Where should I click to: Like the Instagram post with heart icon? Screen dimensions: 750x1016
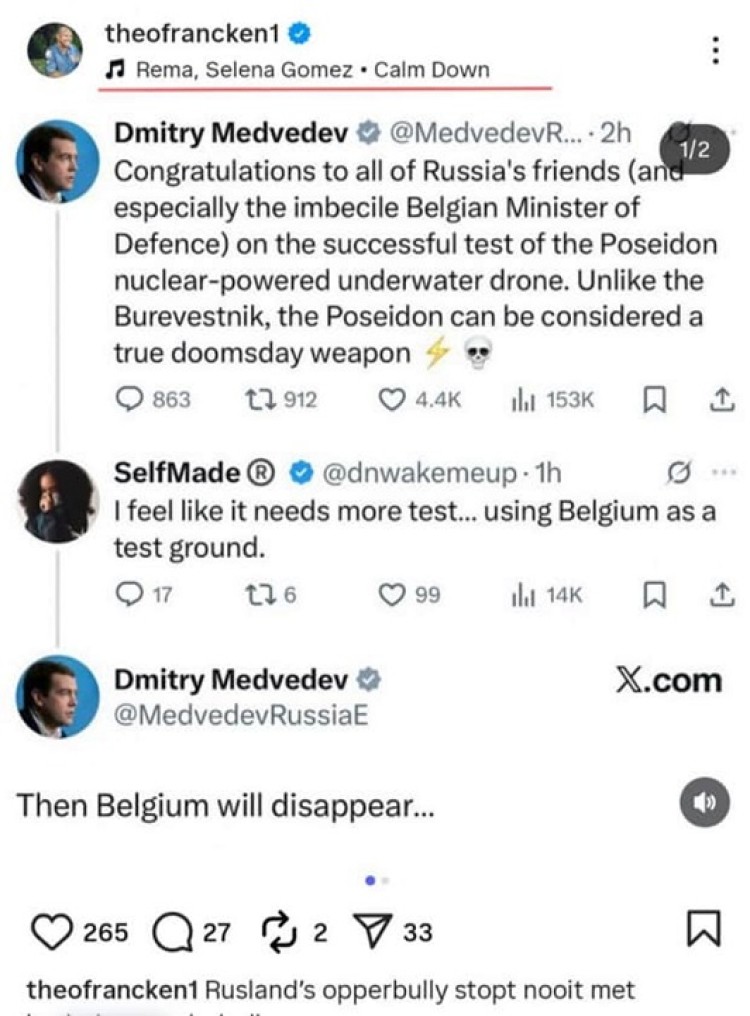pos(50,932)
